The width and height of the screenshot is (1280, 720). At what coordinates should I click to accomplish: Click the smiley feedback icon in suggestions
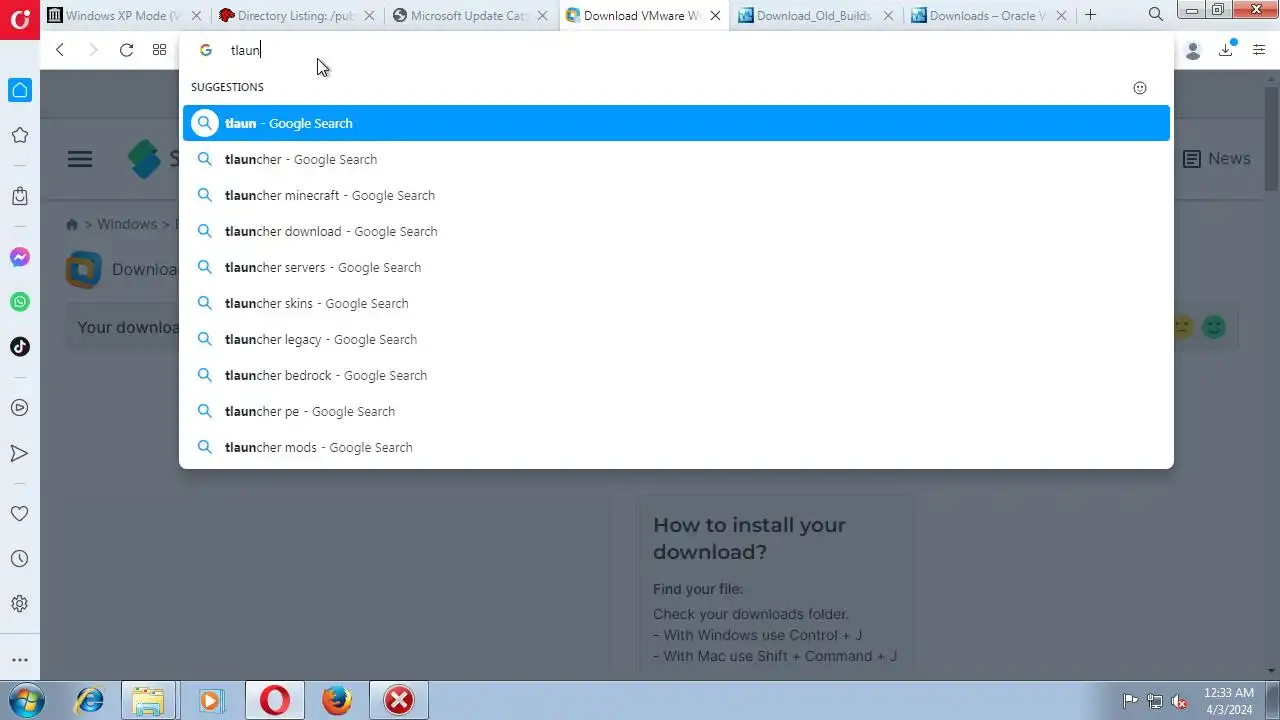pyautogui.click(x=1140, y=88)
